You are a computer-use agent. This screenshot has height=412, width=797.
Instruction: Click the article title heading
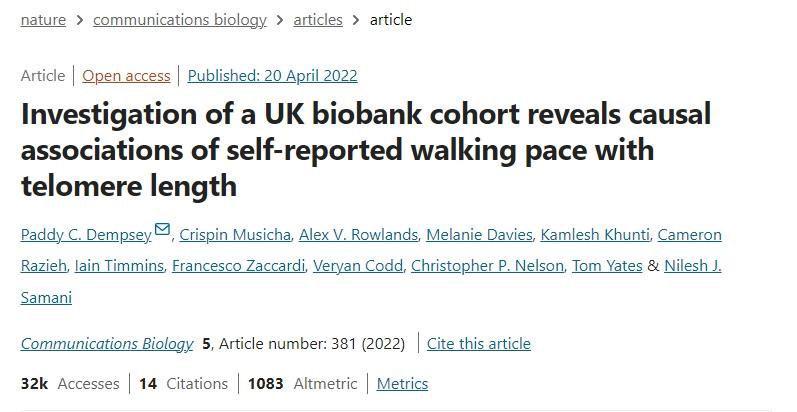click(366, 150)
